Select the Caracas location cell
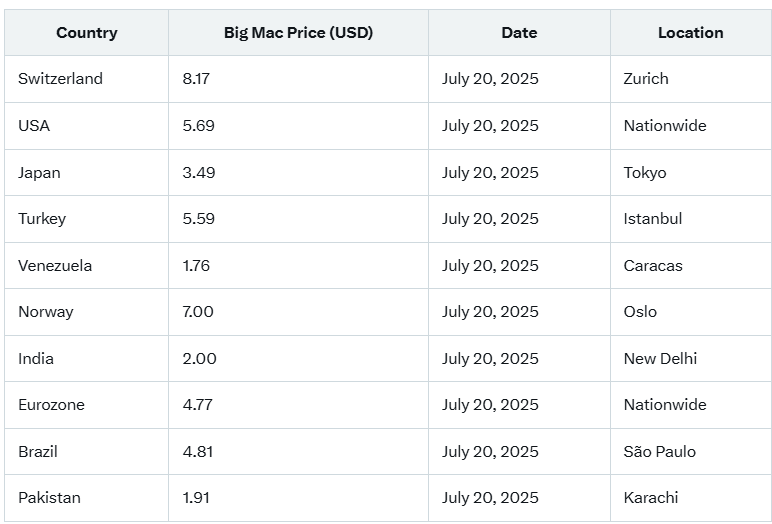The width and height of the screenshot is (772, 524). tap(691, 266)
